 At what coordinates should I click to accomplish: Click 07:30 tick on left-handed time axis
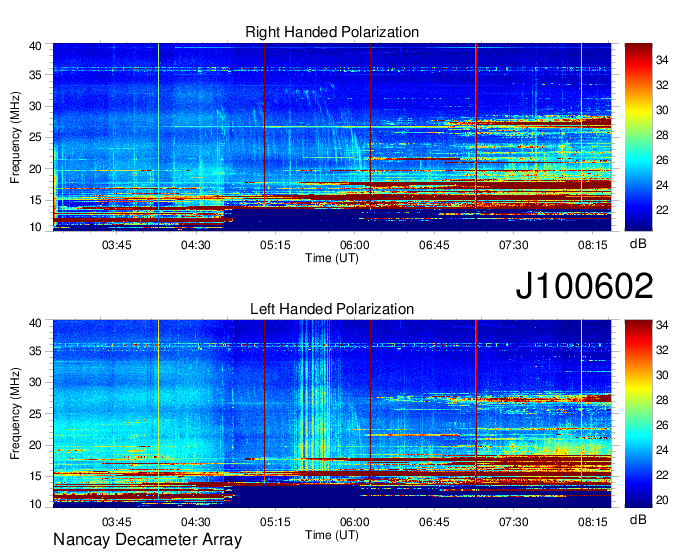[x=513, y=522]
